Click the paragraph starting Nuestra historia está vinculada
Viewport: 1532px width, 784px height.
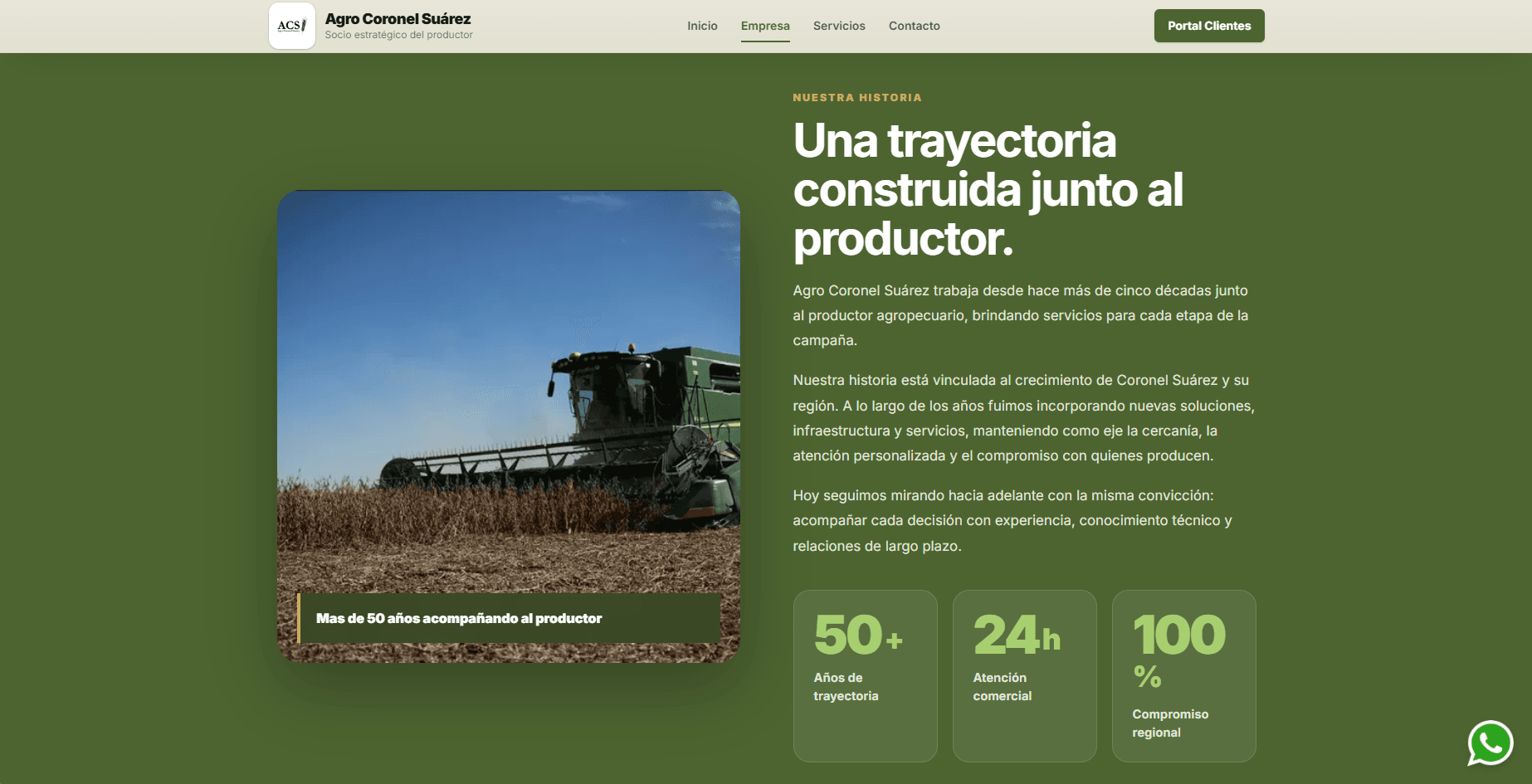click(1024, 418)
